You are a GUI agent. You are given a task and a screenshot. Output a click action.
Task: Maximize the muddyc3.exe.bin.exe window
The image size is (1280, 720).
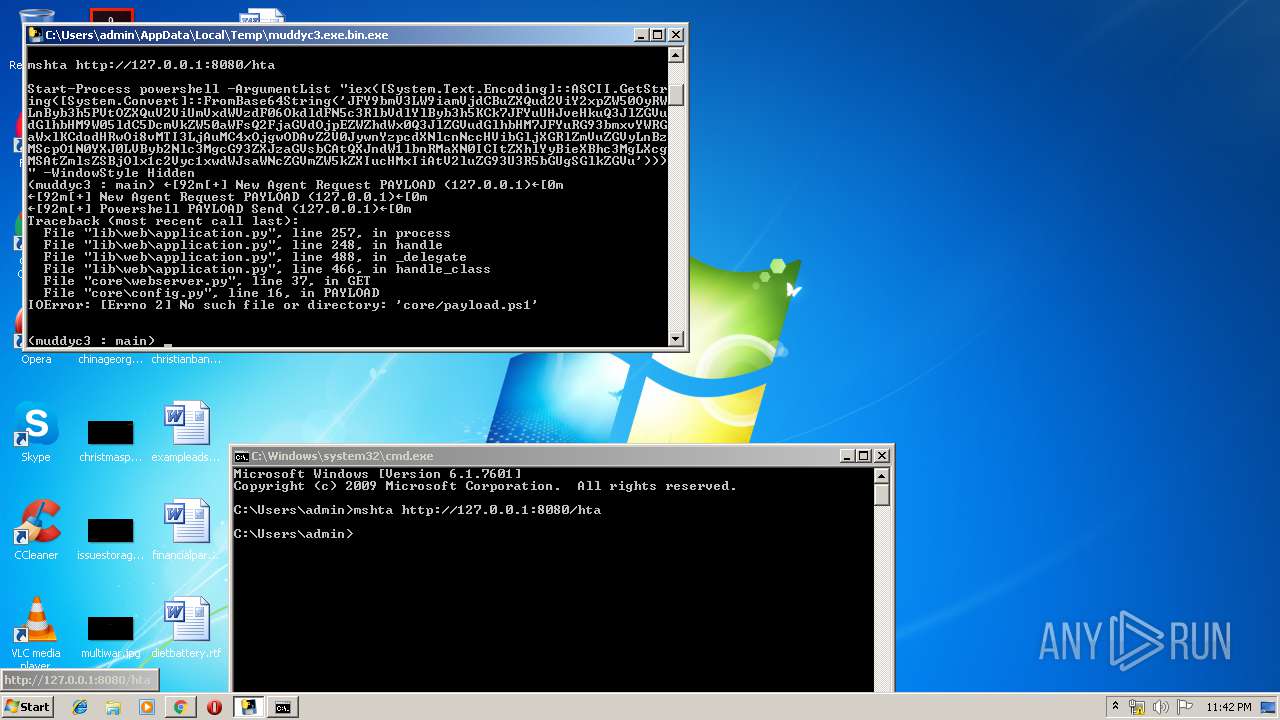657,35
